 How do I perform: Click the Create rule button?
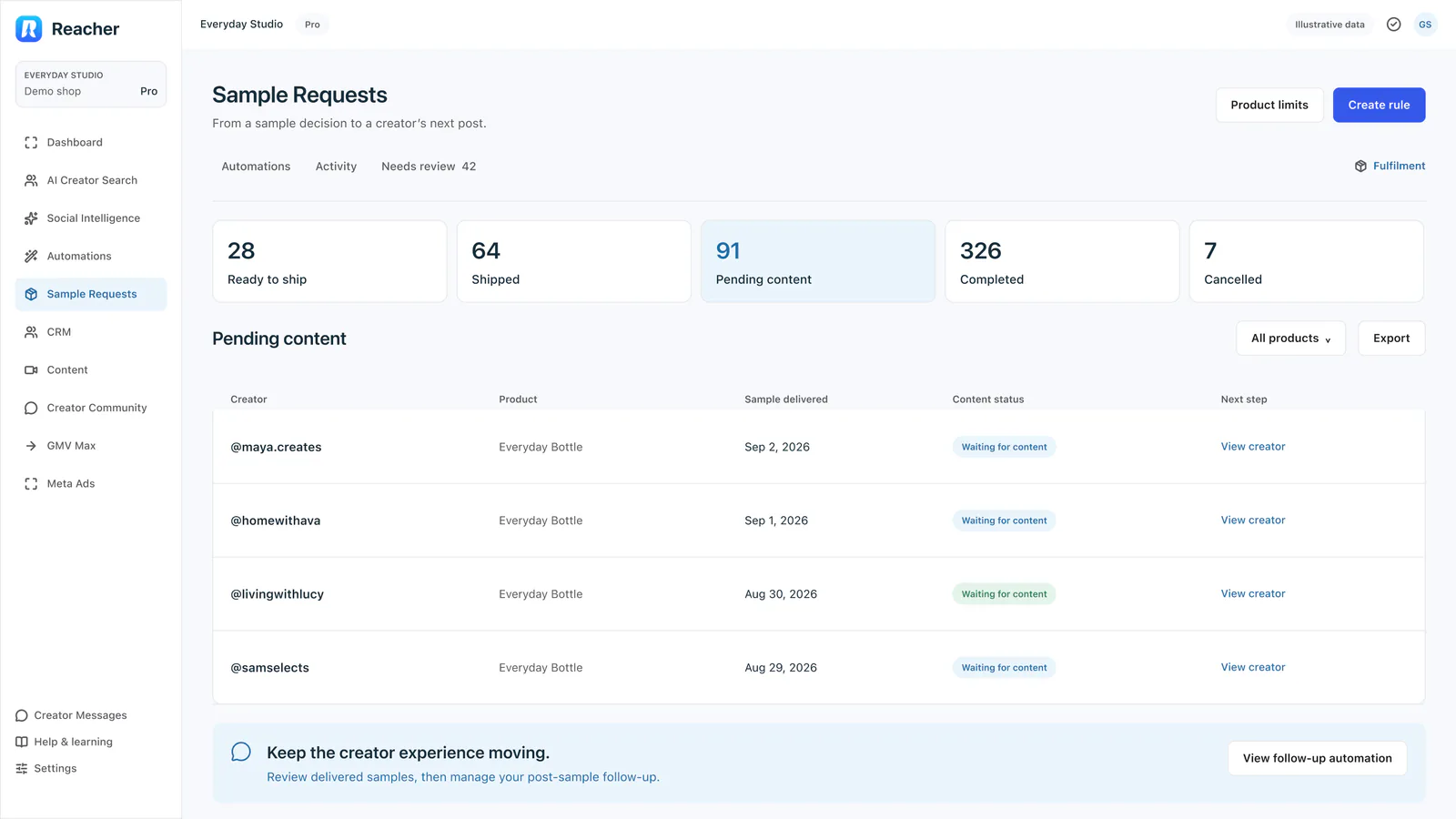tap(1379, 105)
